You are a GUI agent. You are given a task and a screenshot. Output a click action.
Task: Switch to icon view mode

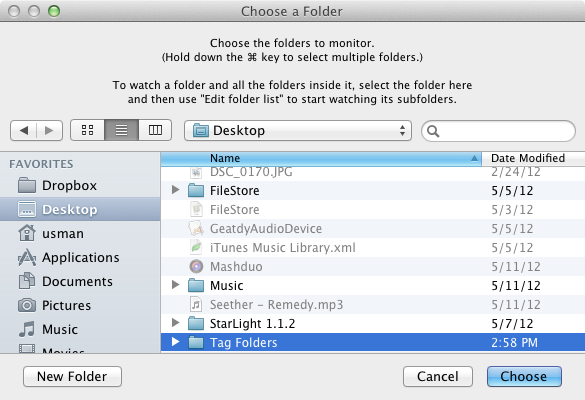click(87, 130)
